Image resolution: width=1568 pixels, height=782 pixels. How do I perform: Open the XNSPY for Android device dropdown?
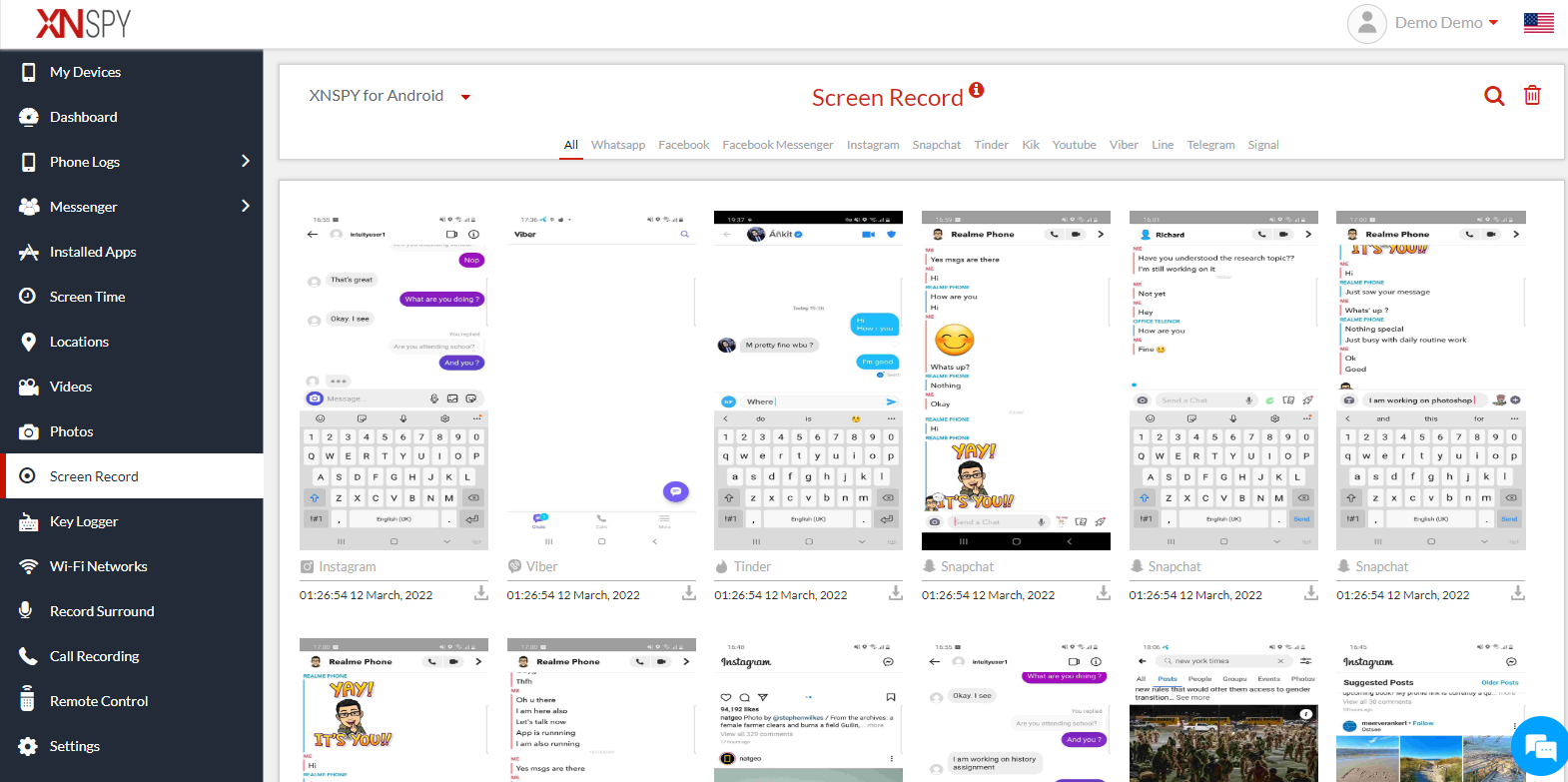[390, 96]
